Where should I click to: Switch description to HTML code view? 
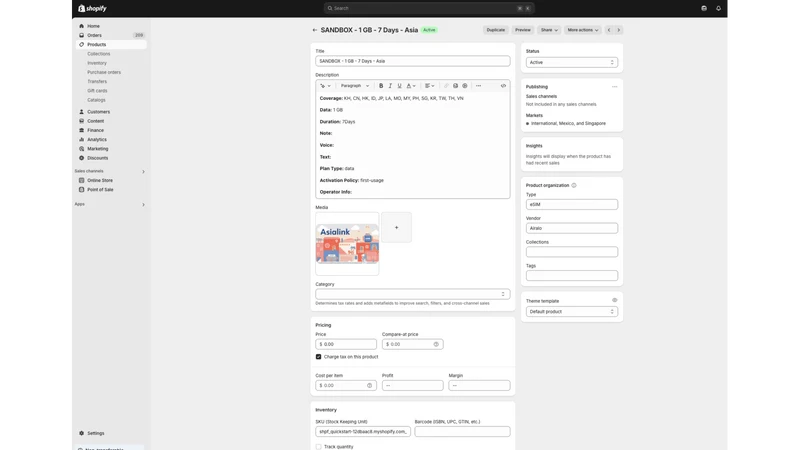[x=503, y=86]
